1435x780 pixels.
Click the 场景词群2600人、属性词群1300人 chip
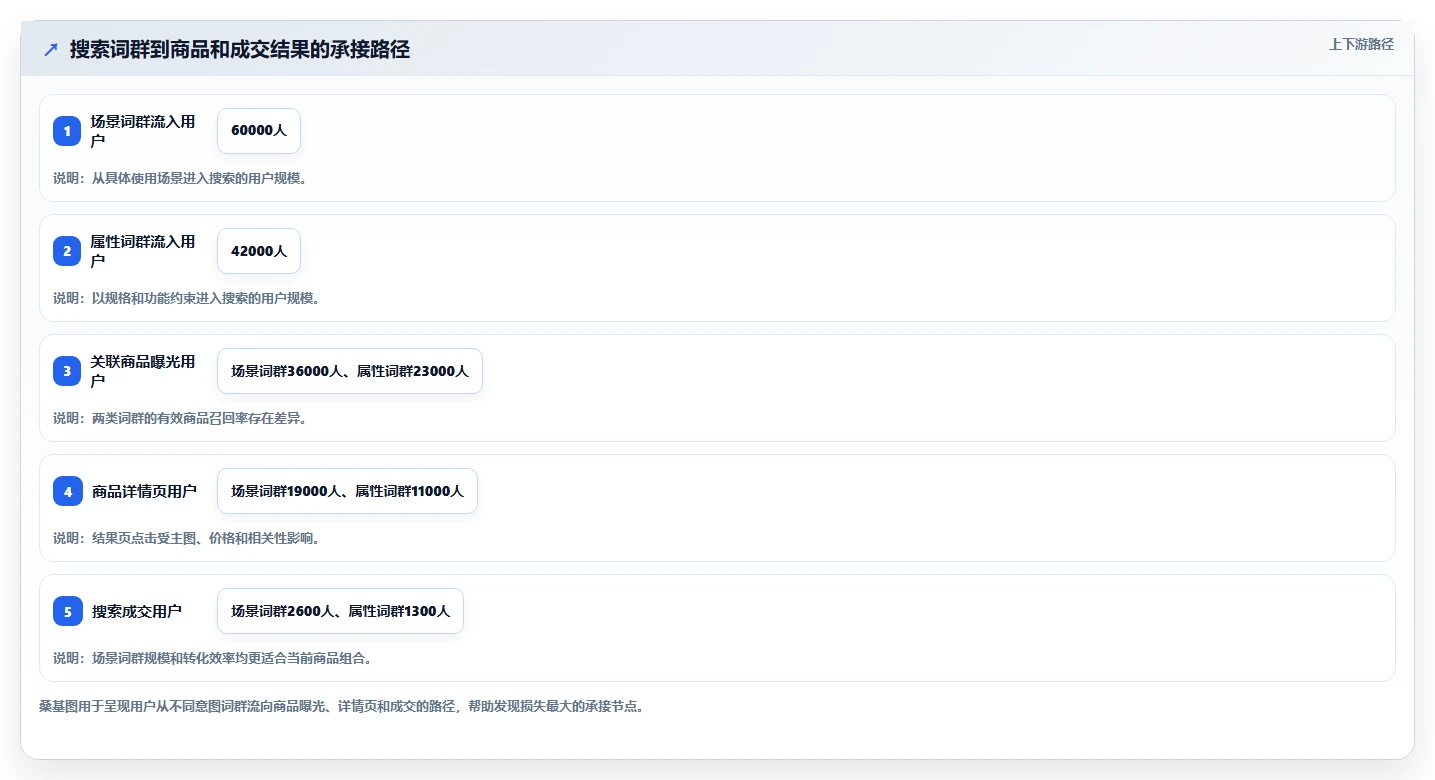[340, 611]
